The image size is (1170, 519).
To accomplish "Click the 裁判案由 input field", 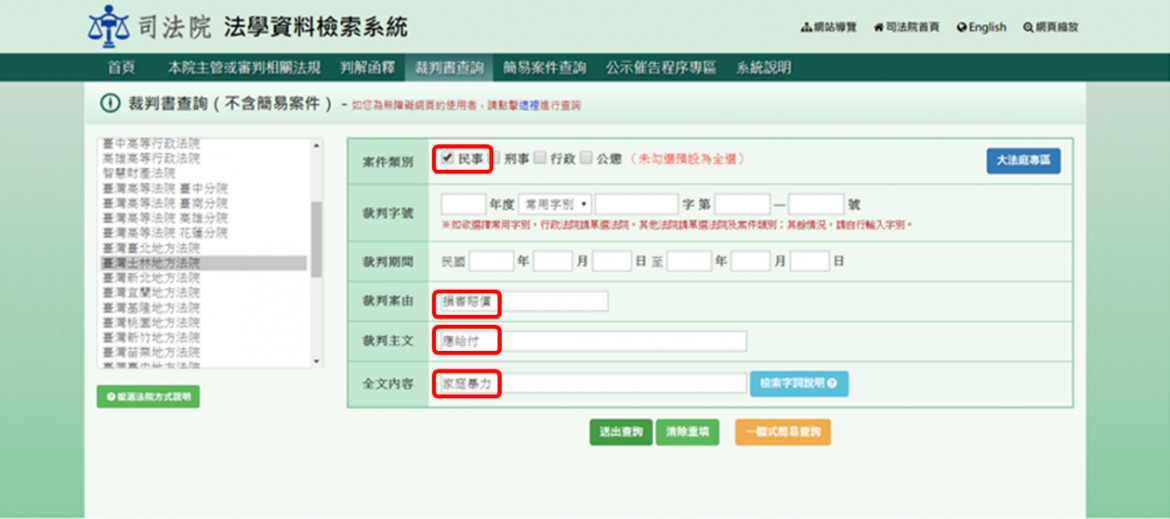I will click(x=523, y=301).
